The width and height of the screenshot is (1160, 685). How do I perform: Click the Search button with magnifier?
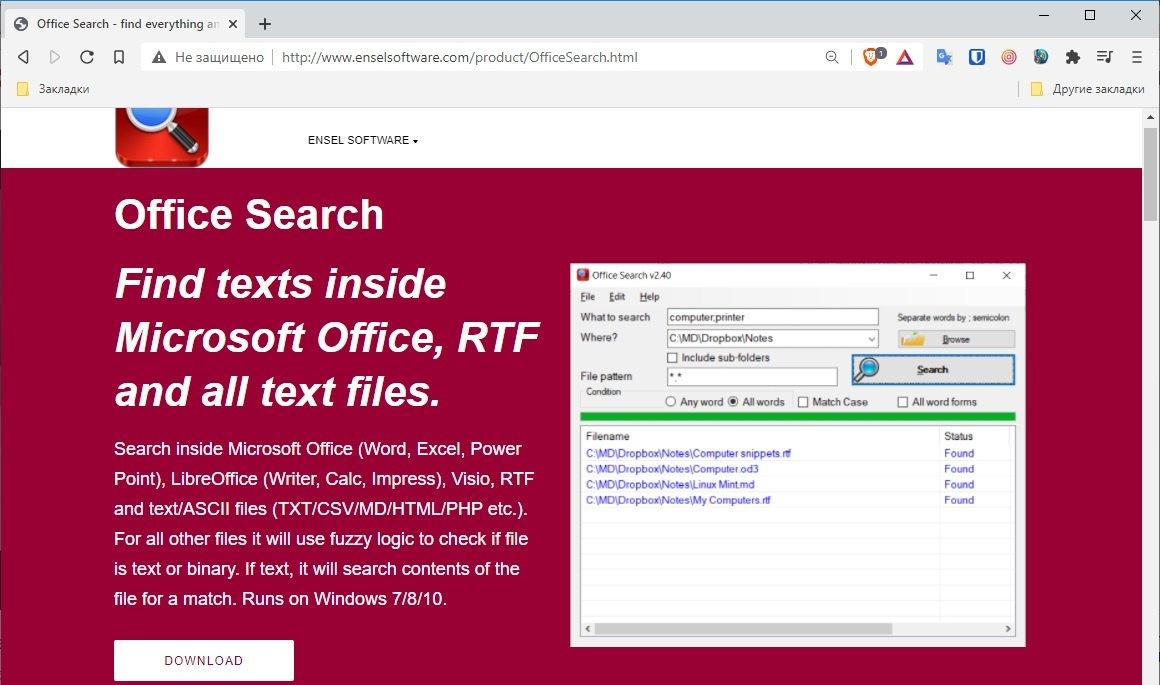tap(933, 369)
